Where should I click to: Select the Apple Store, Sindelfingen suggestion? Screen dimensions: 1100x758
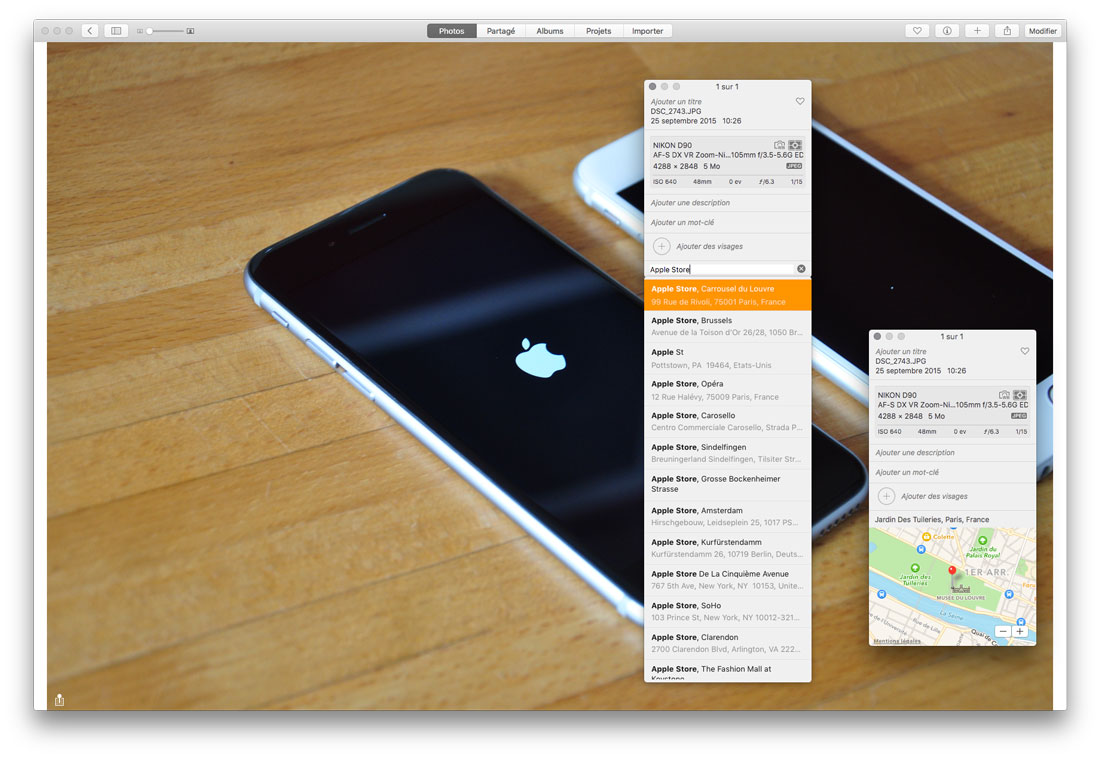727,453
